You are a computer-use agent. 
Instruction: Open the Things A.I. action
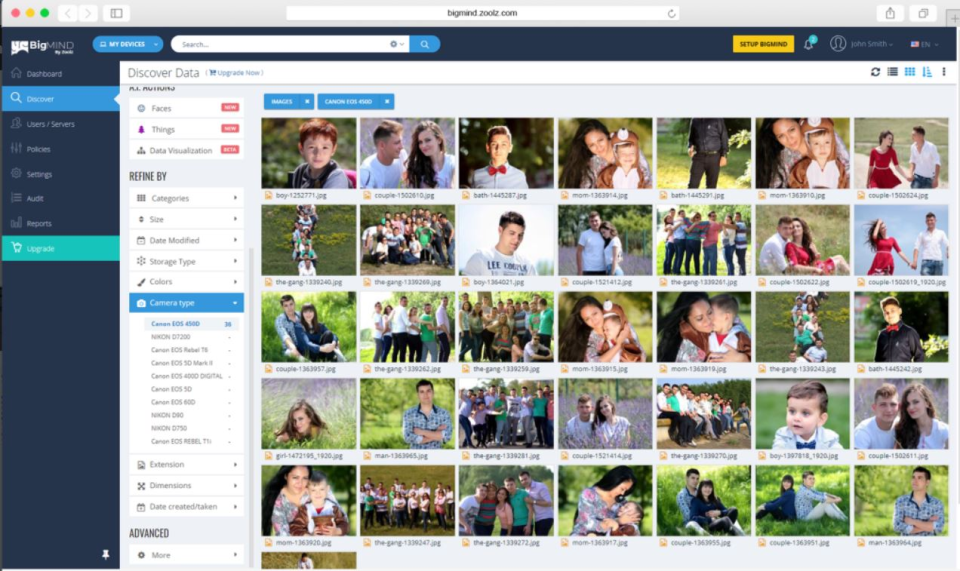click(x=186, y=129)
